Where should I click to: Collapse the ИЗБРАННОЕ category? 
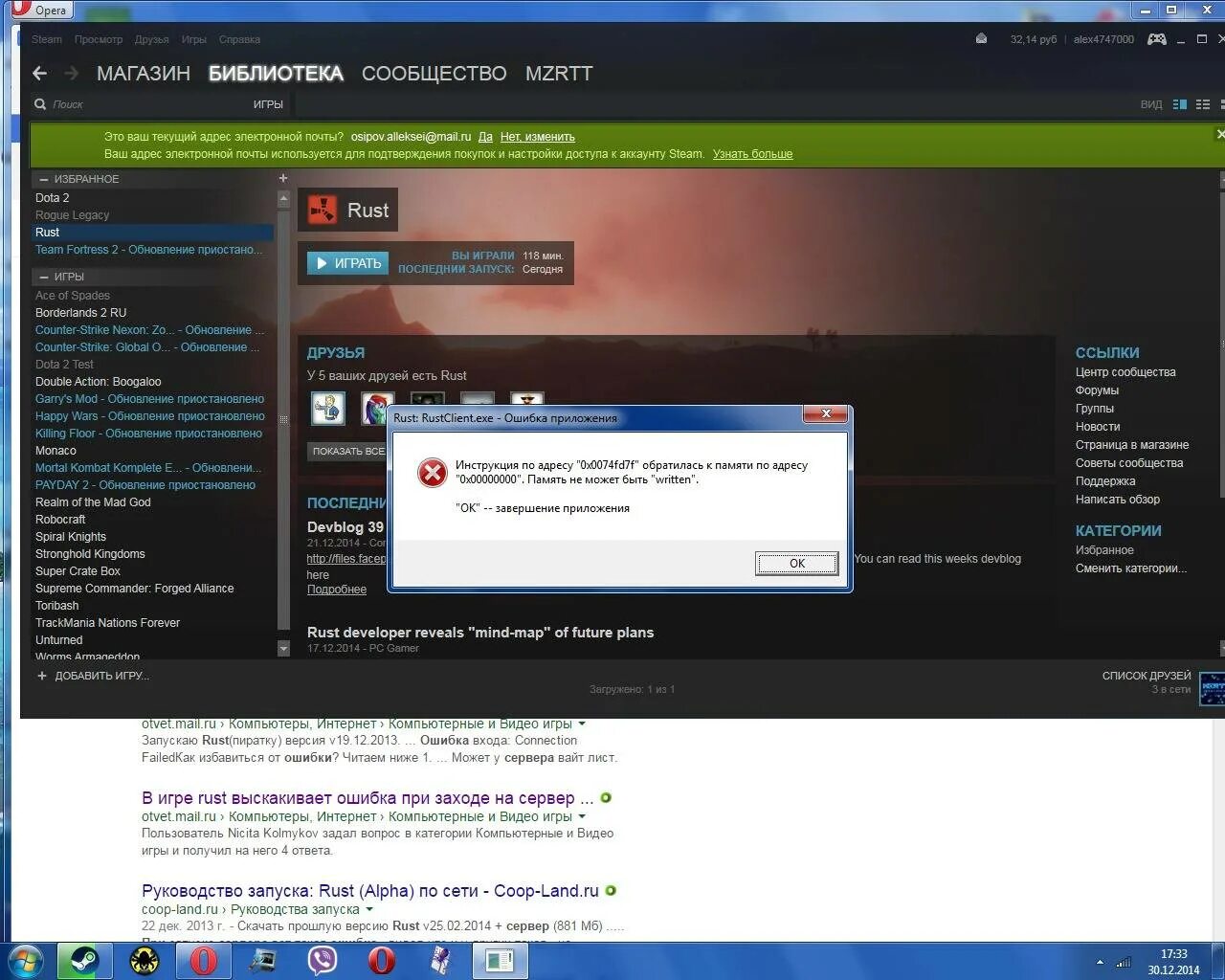(42, 179)
